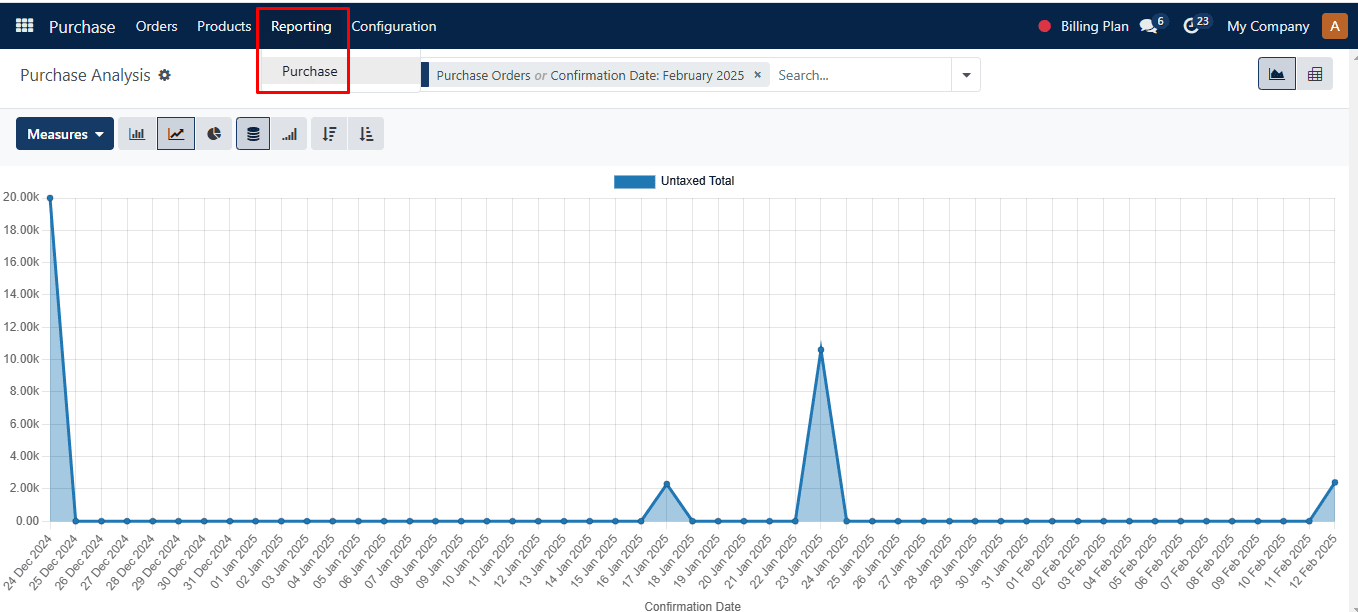Viewport: 1358px width, 612px height.
Task: Open the apps grid home menu
Action: click(25, 26)
